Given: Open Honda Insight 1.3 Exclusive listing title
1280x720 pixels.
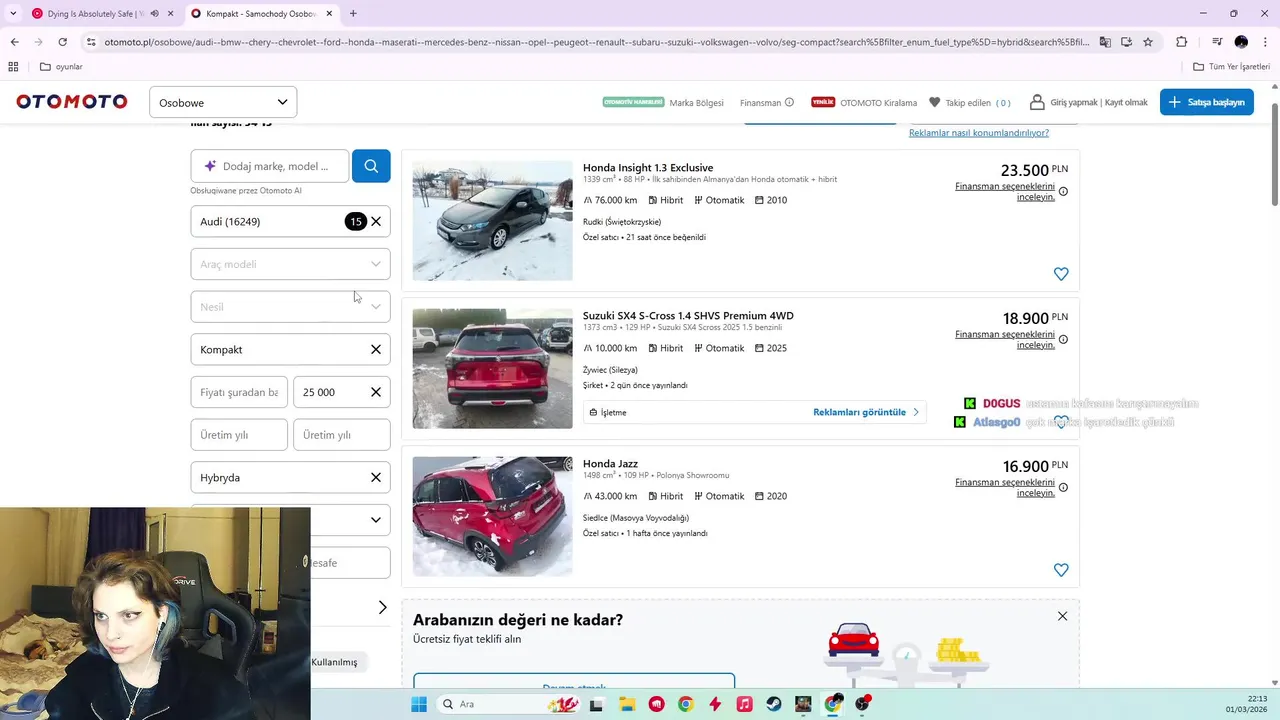Looking at the screenshot, I should 648,168.
